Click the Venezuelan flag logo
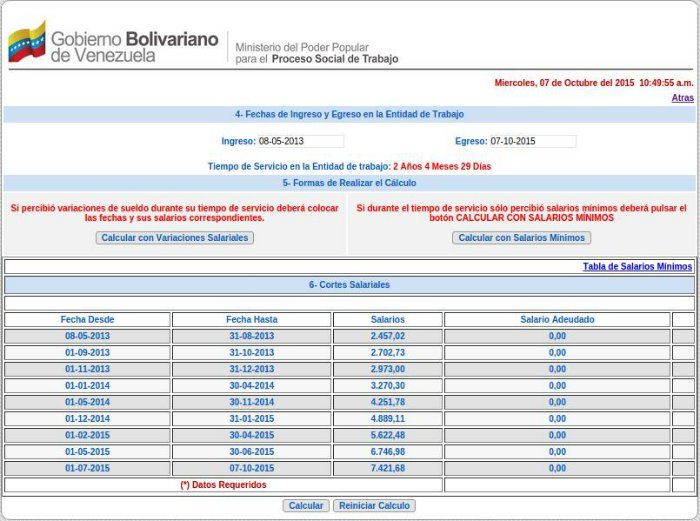 click(x=27, y=42)
